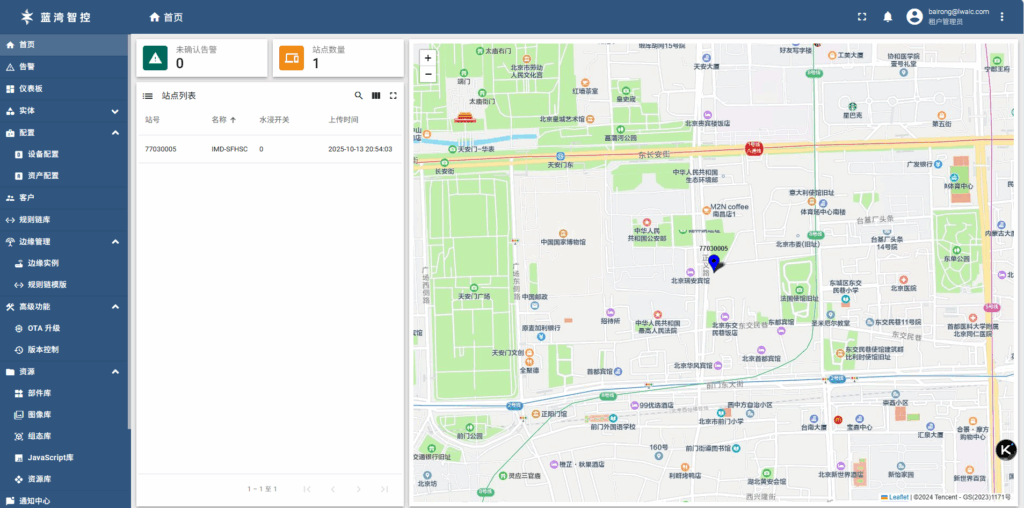This screenshot has height=508, width=1024.
Task: Zoom out the map with minus button
Action: tap(428, 74)
